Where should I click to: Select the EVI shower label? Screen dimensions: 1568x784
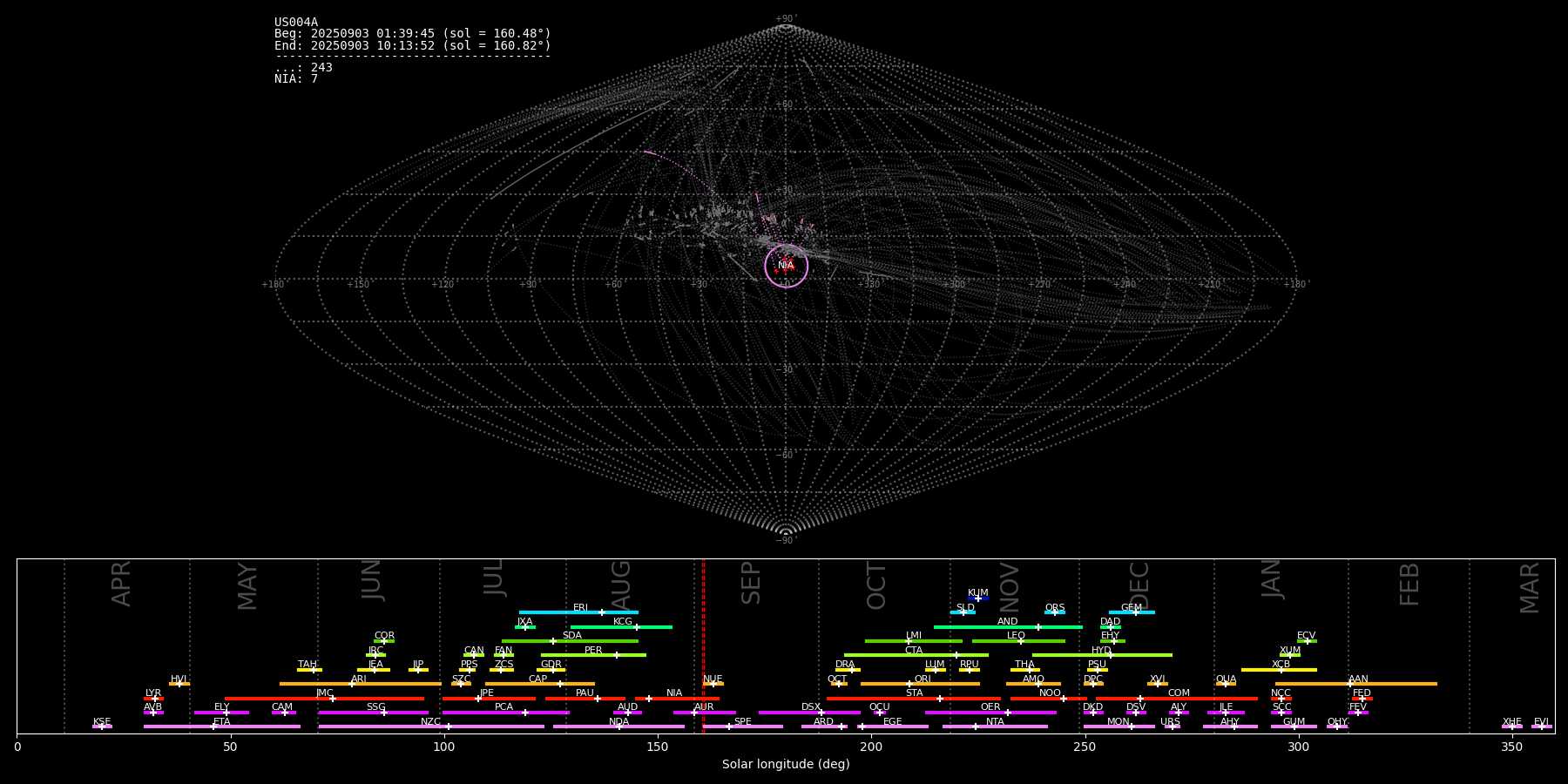[1541, 722]
